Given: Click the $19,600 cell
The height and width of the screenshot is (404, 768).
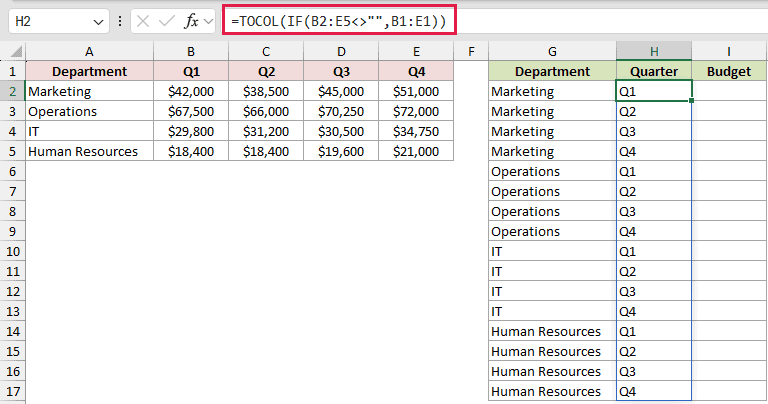Looking at the screenshot, I should pyautogui.click(x=341, y=151).
